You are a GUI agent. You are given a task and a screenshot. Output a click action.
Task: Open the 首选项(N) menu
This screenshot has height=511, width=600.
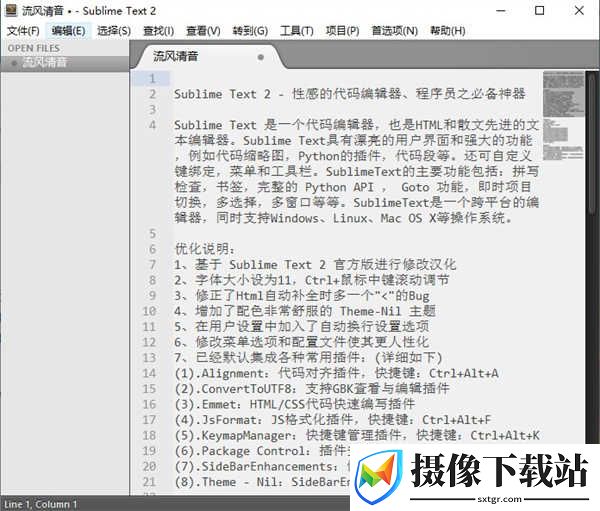pos(395,31)
